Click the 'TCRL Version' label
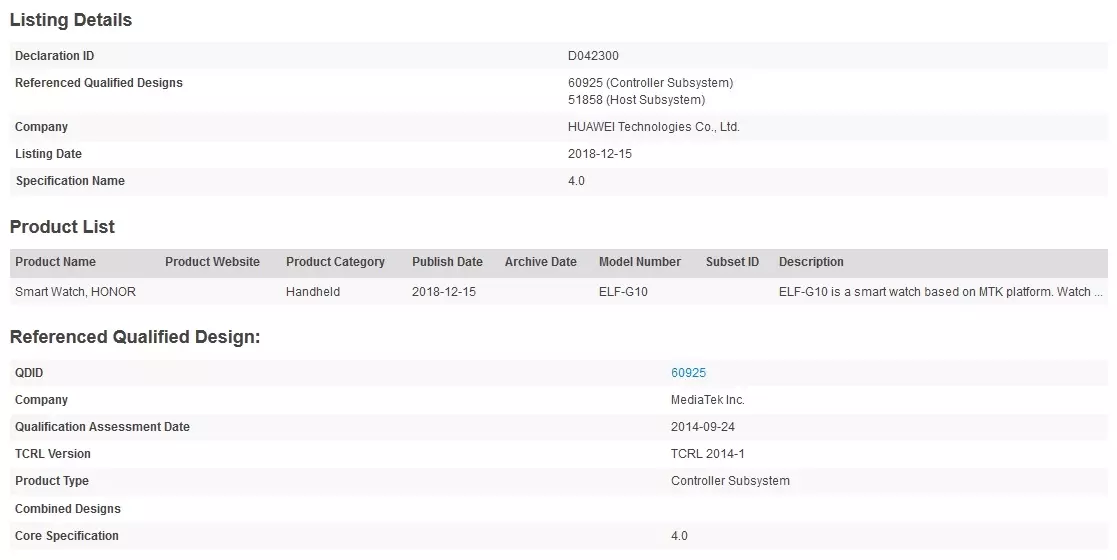The height and width of the screenshot is (560, 1117). [53, 454]
